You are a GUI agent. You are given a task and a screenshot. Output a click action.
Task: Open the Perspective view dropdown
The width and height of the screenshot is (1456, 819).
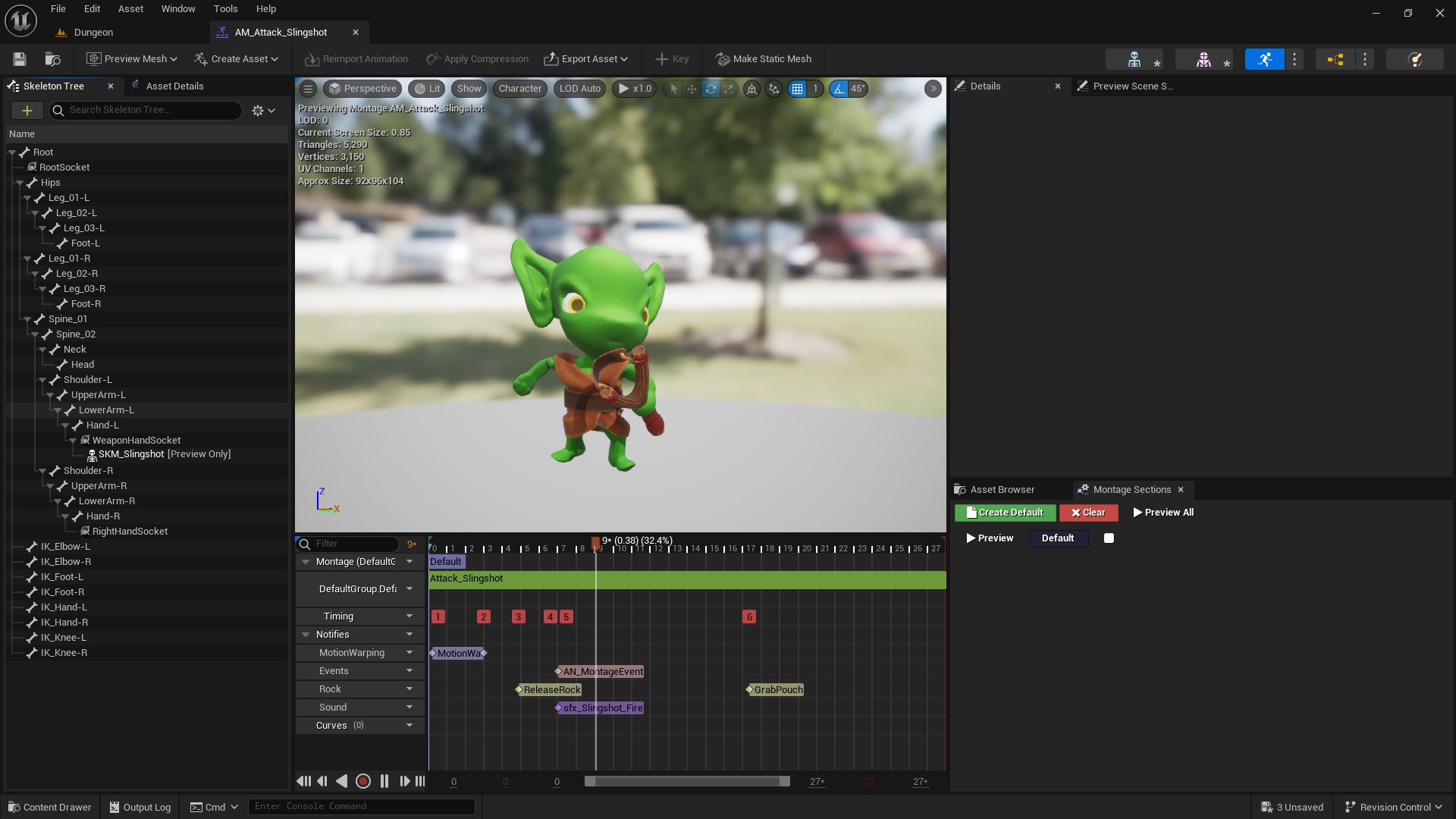coord(362,89)
